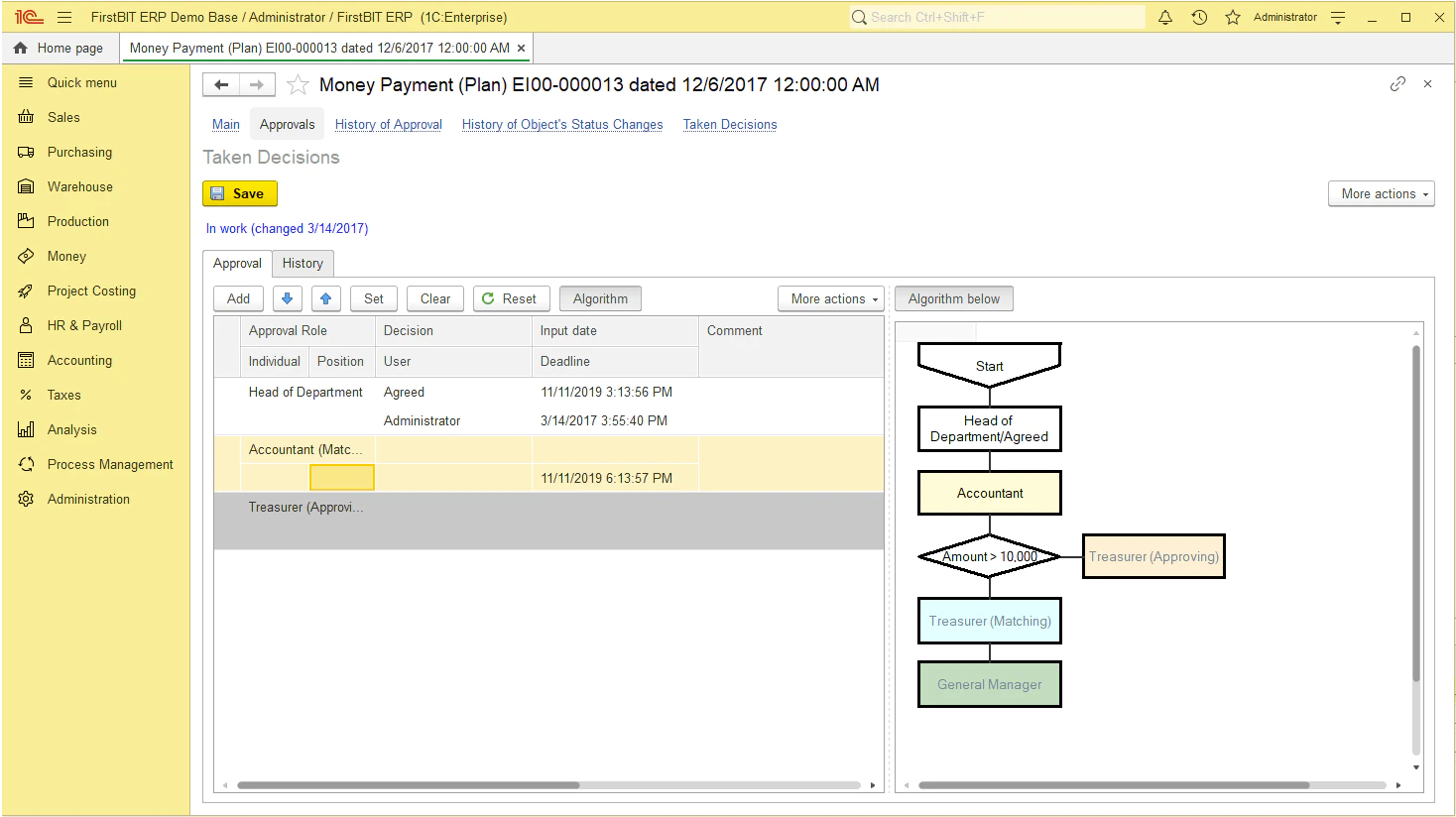Expand the More actions dropdown at top right
Viewport: 1456px width, 817px height.
(1382, 194)
